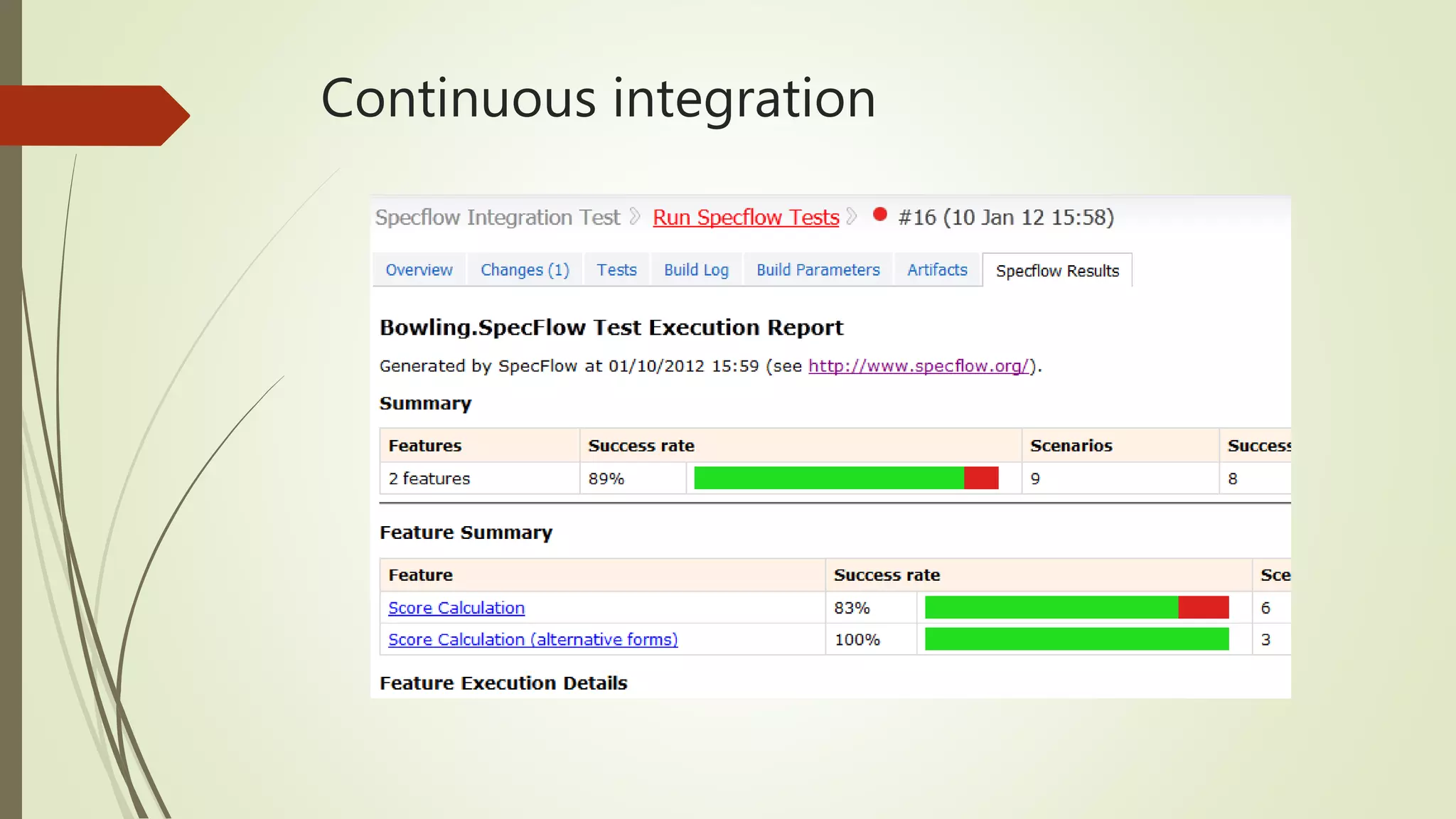Click the 83% Score Calculation success bar

(x=1076, y=608)
